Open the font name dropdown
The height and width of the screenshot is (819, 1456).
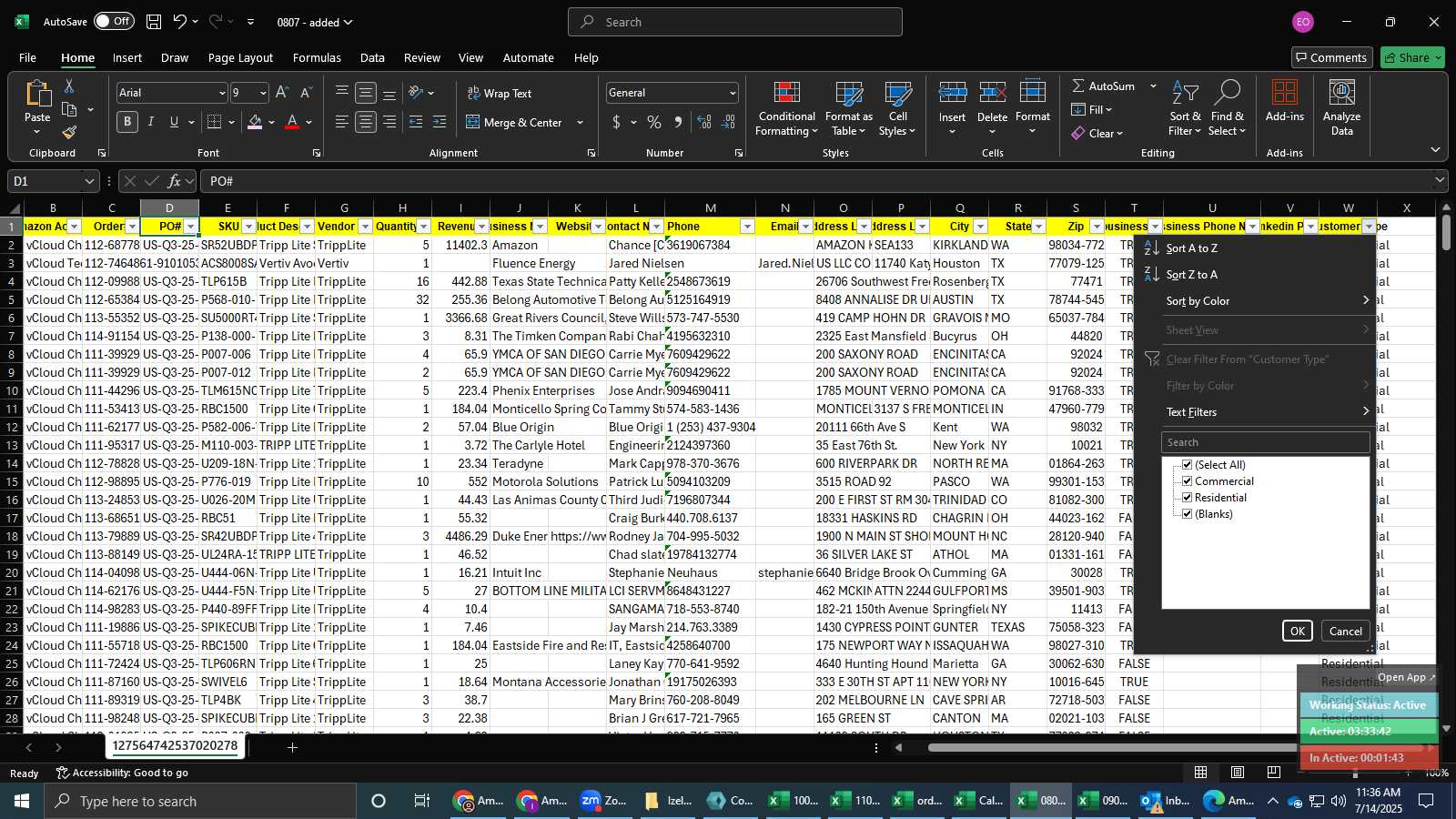click(x=221, y=93)
